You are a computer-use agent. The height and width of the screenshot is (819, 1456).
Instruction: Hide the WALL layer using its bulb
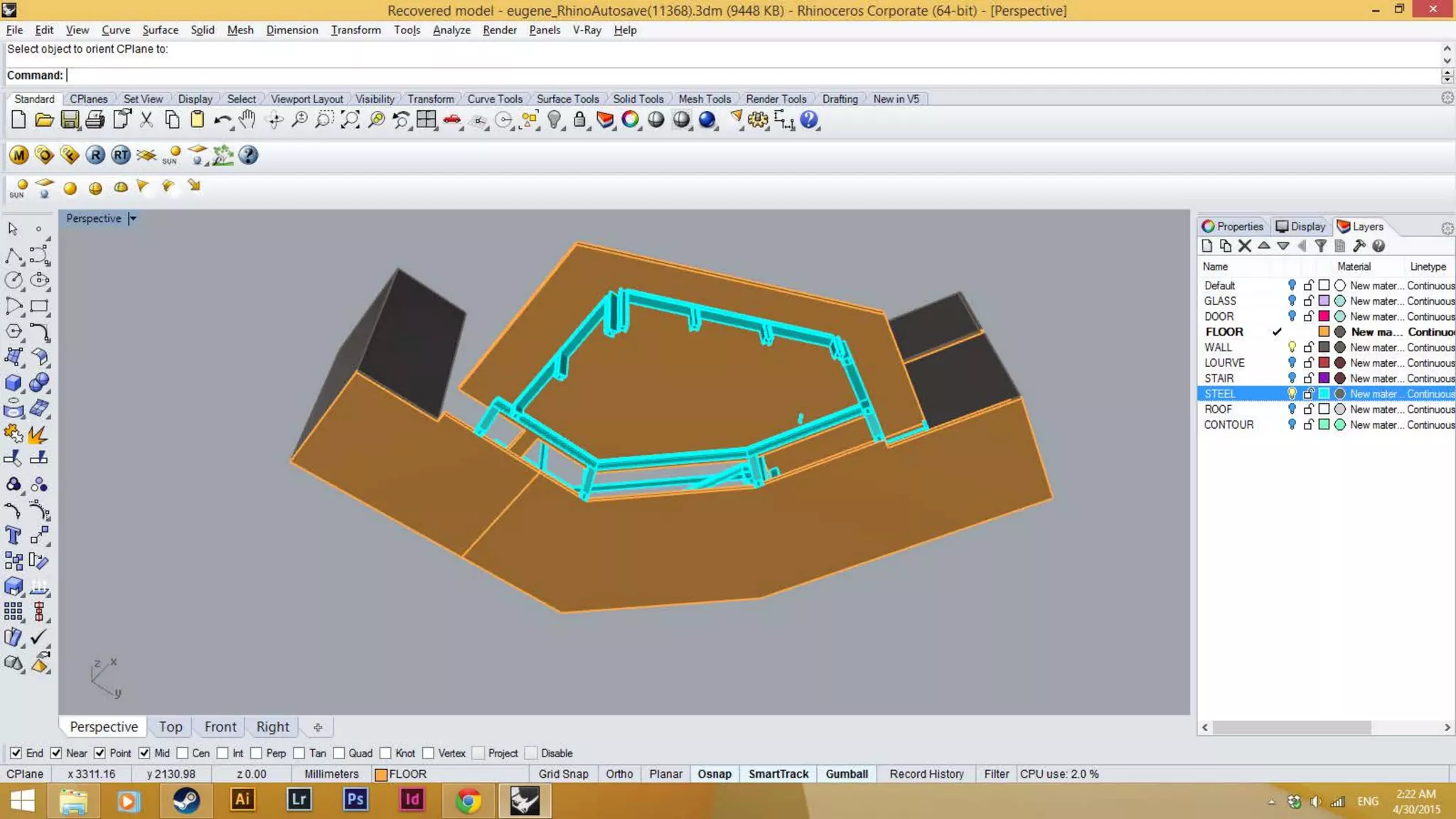[1292, 348]
